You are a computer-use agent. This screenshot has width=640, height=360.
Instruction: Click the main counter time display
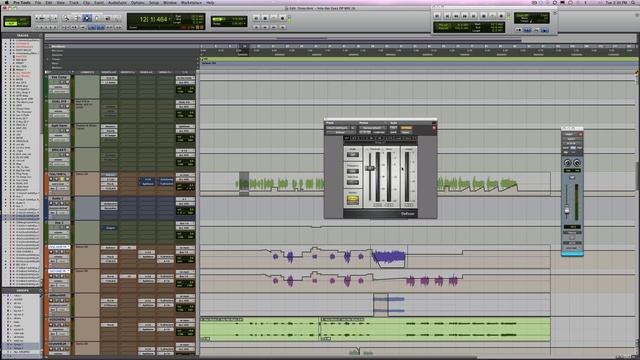click(153, 19)
